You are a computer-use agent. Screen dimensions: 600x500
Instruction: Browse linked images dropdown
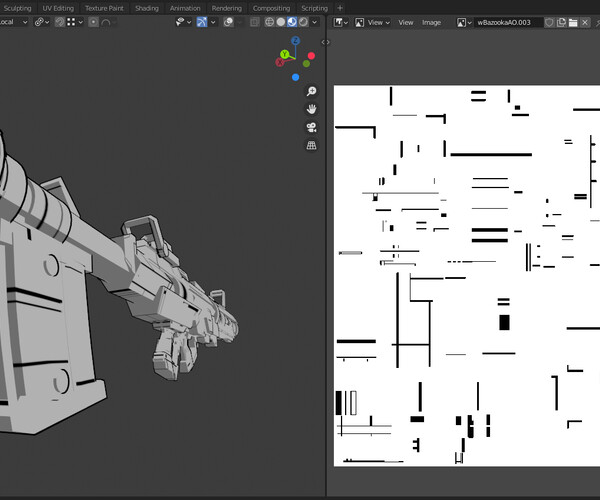(464, 23)
